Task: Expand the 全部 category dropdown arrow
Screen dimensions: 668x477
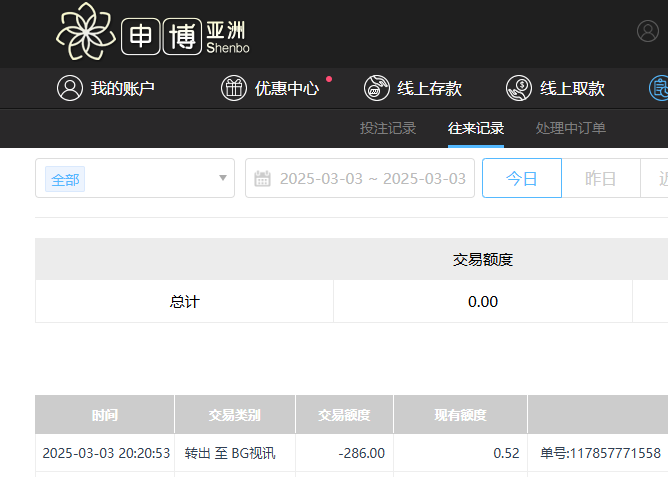Action: click(x=223, y=178)
